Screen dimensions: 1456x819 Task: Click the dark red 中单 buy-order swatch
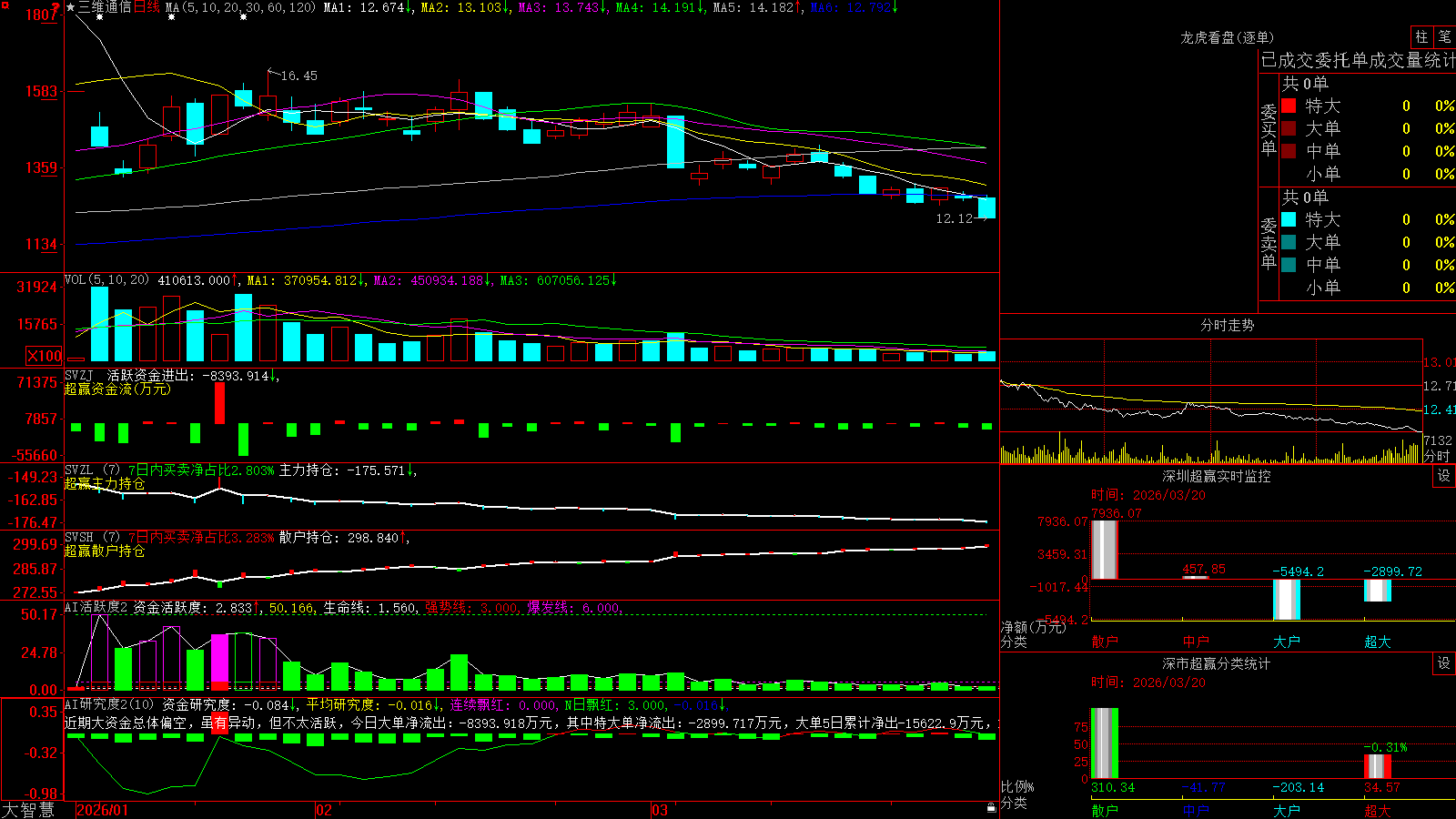[1289, 151]
